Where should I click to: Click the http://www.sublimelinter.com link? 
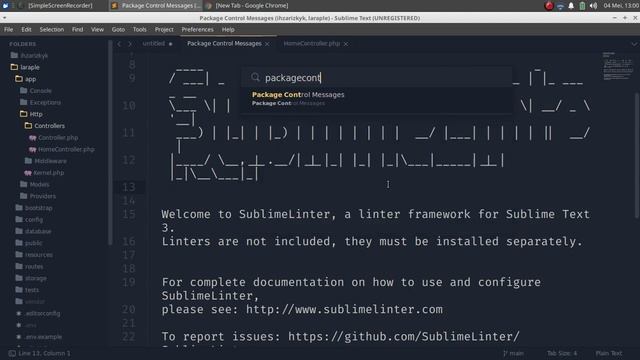click(x=344, y=309)
